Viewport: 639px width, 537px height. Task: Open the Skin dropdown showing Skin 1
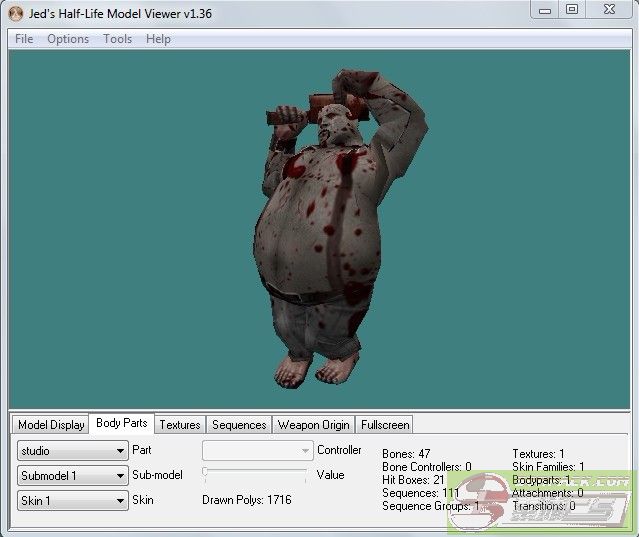[x=73, y=501]
